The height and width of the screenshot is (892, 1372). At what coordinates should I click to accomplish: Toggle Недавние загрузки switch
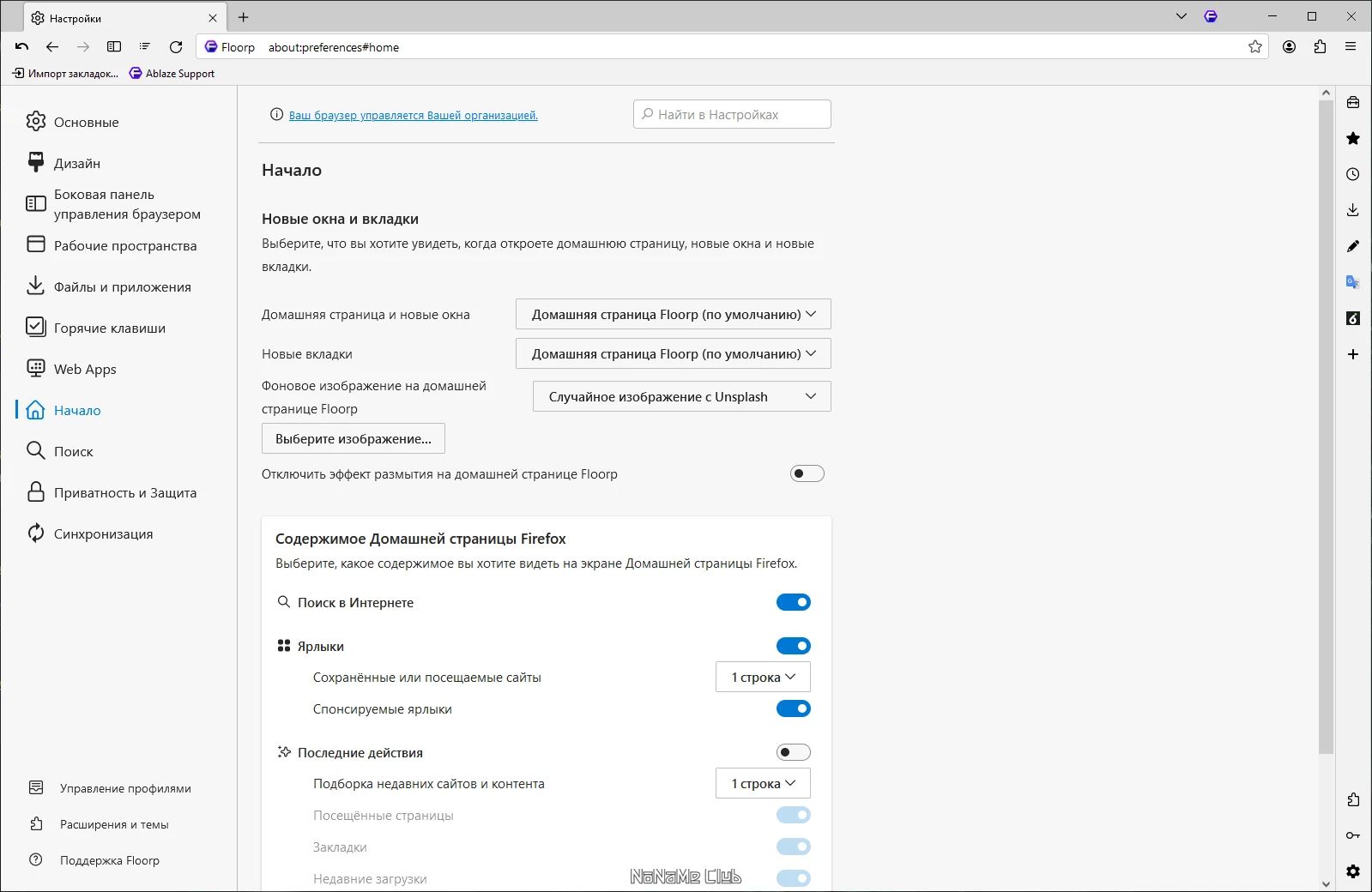pos(794,878)
